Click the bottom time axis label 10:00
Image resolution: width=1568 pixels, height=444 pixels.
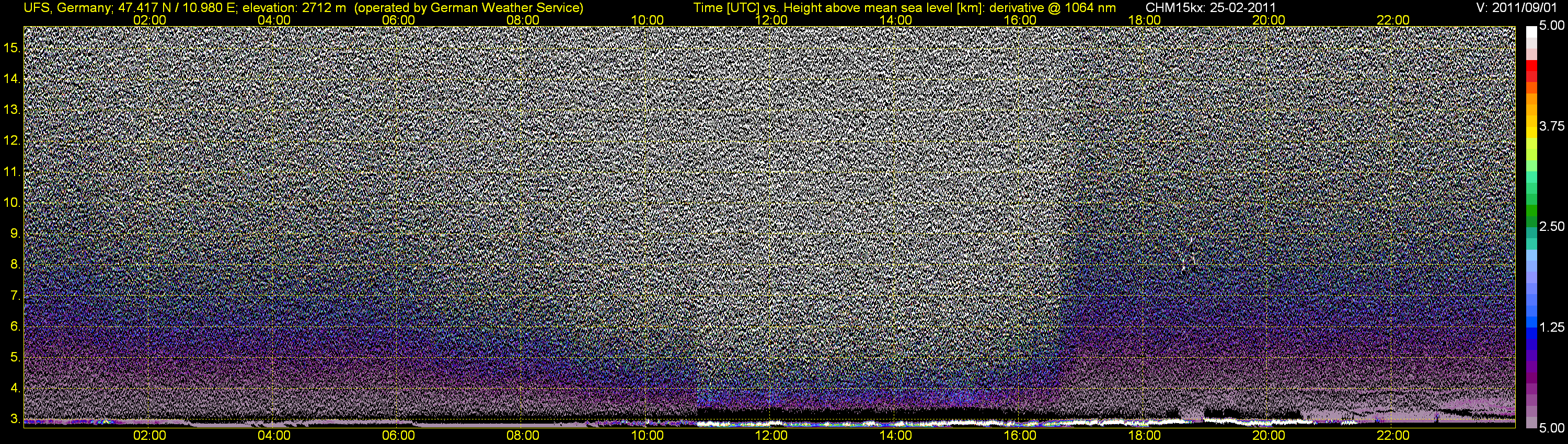click(x=647, y=436)
